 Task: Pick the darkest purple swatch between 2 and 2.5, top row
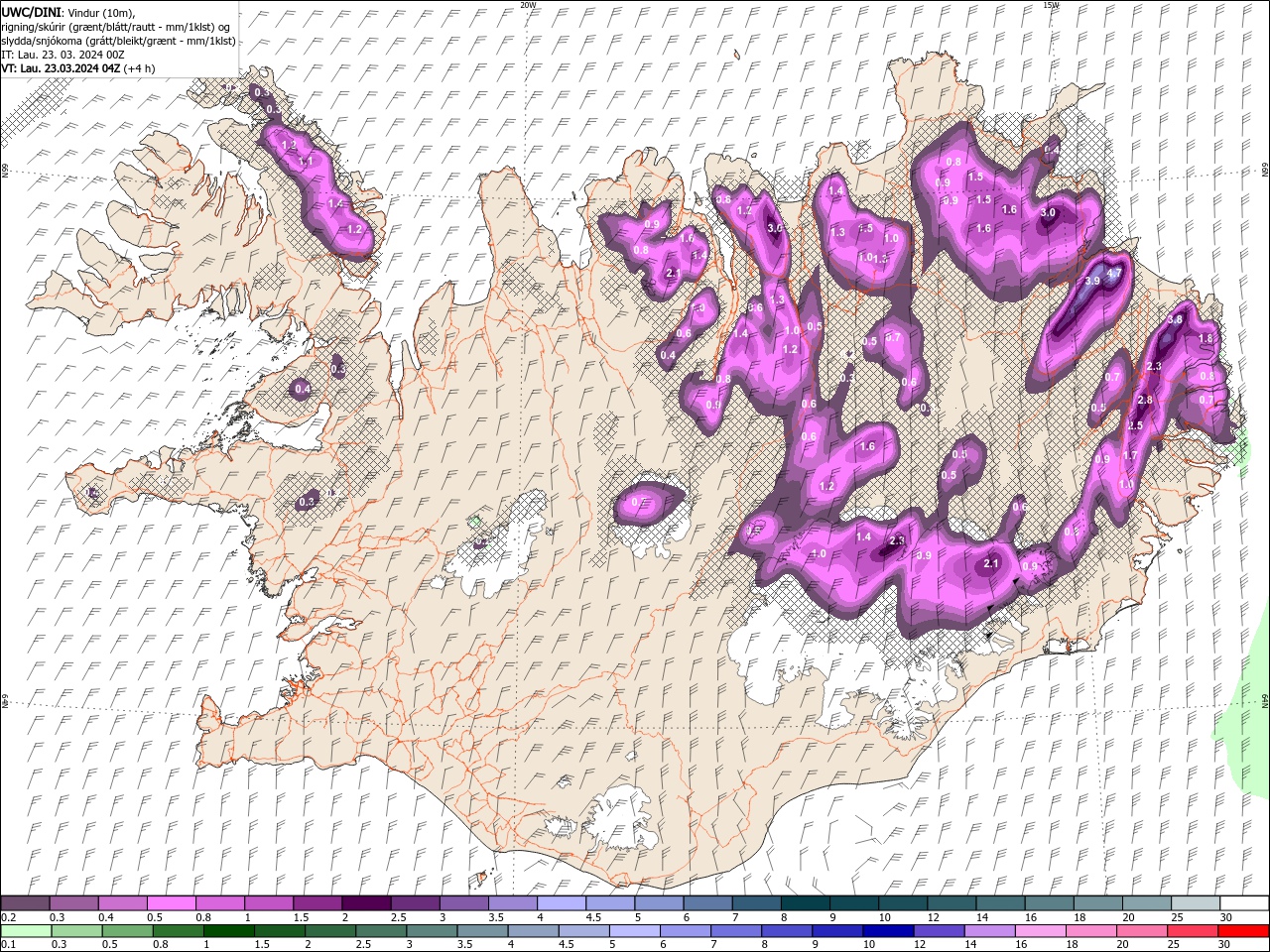[365, 903]
